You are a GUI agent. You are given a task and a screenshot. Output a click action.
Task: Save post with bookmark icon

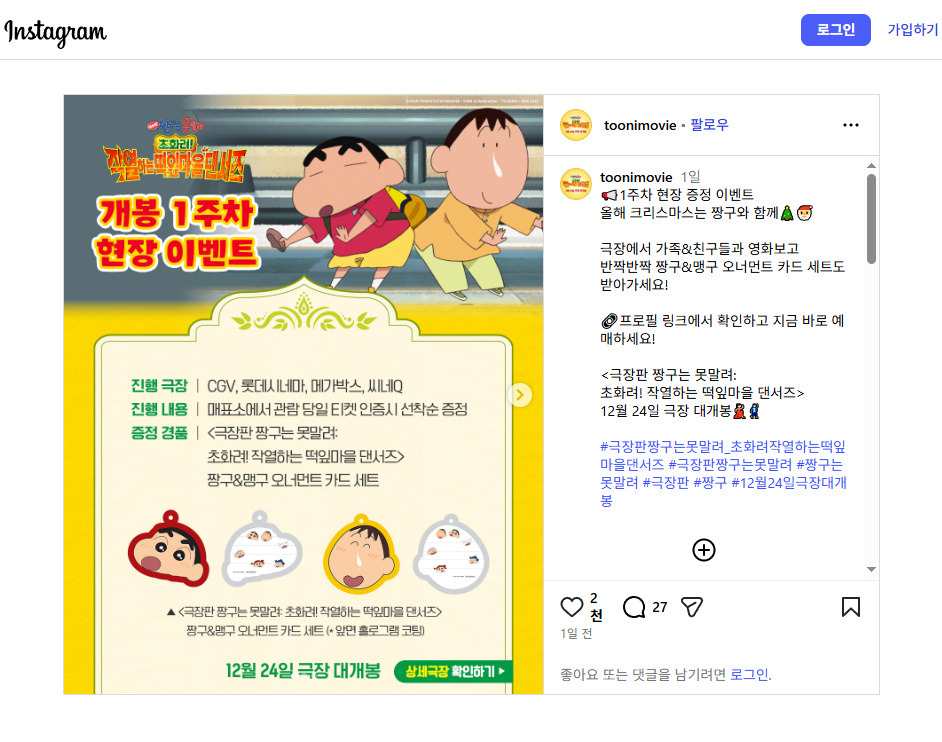[851, 607]
